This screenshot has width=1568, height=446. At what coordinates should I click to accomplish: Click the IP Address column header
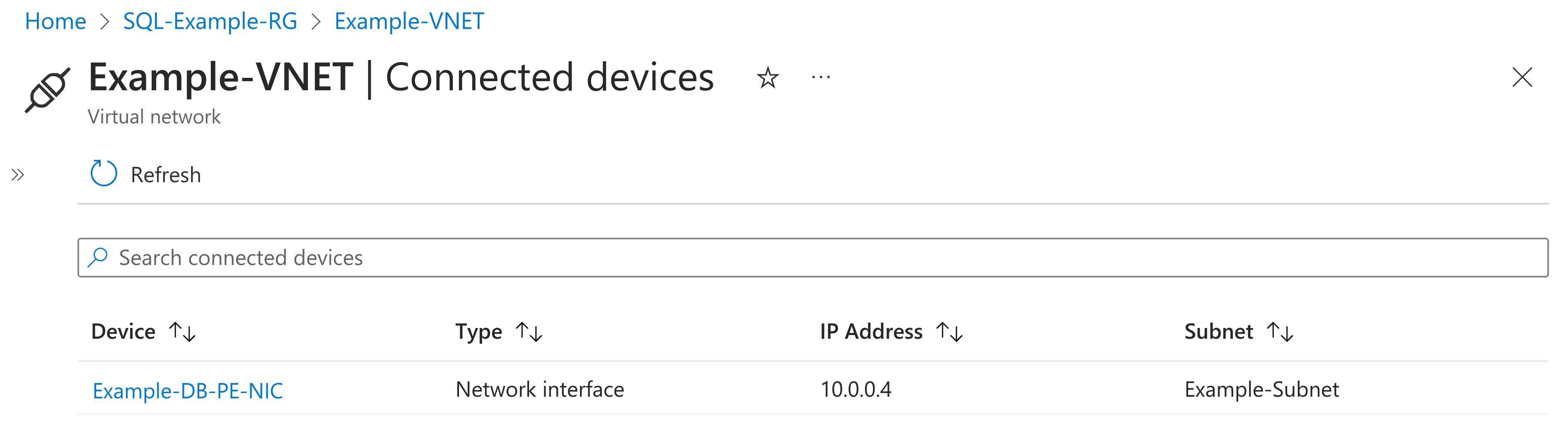point(870,332)
